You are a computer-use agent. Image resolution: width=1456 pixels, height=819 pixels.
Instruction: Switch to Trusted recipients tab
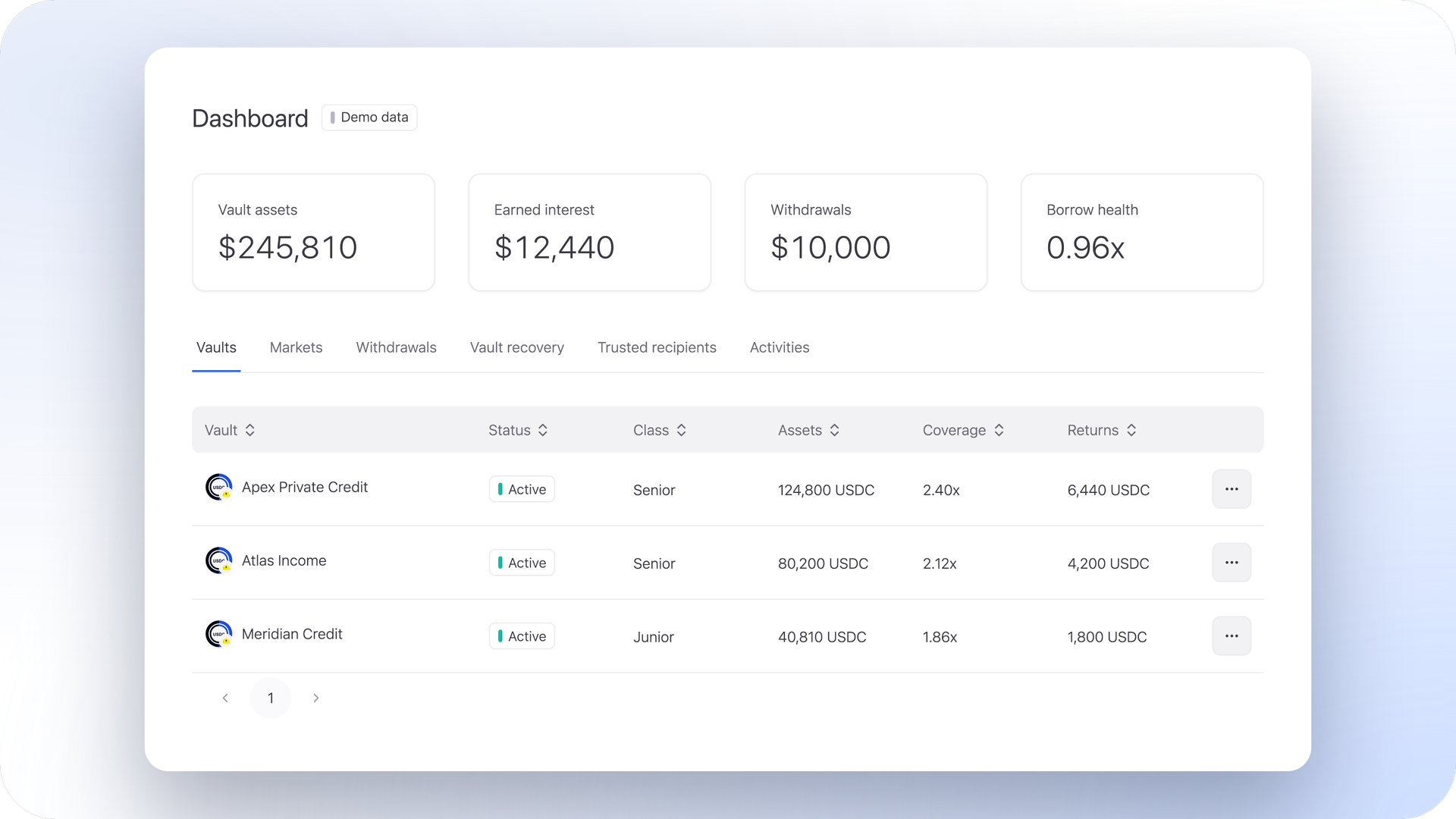657,347
